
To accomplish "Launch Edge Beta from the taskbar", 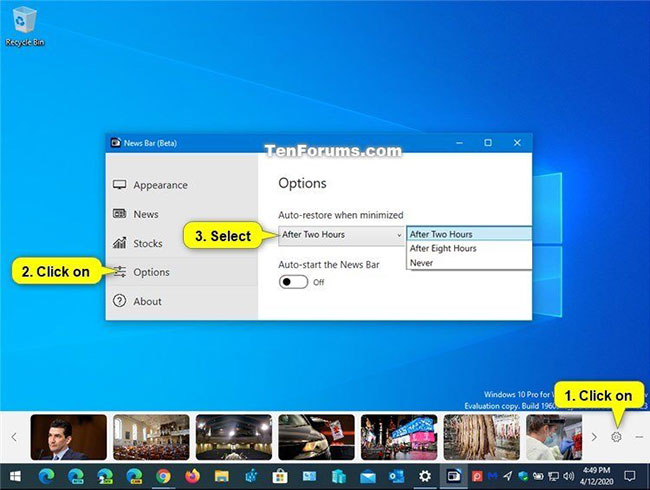I will pyautogui.click(x=75, y=476).
